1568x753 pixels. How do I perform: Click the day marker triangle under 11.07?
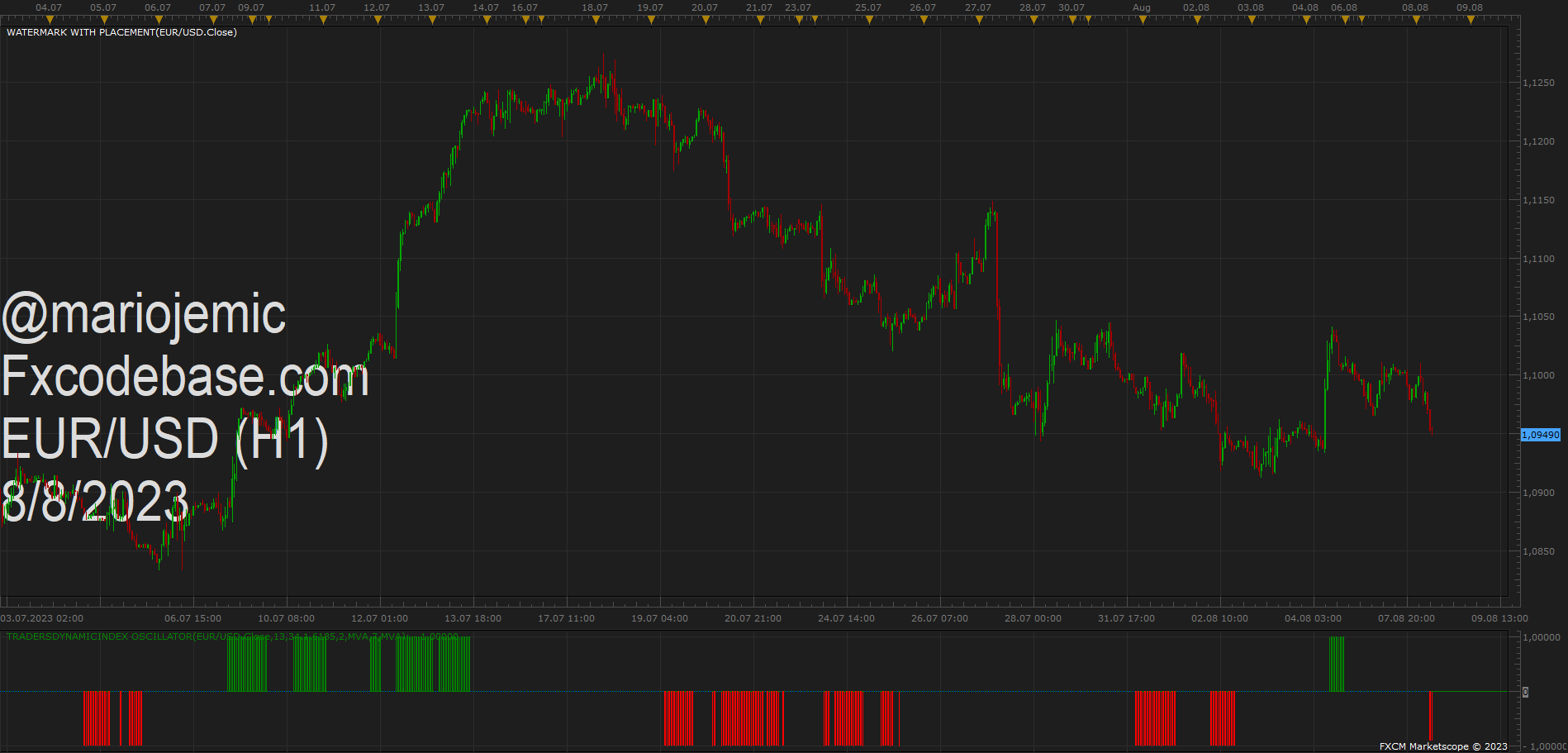pos(323,20)
